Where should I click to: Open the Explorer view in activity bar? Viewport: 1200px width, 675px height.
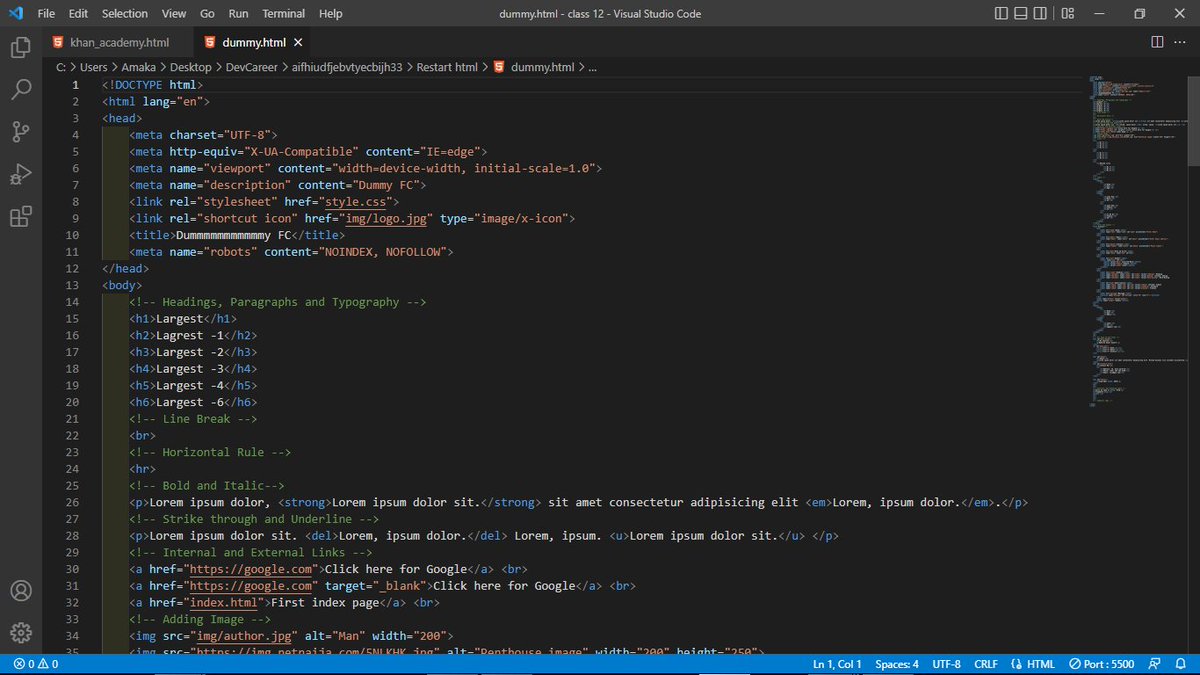pos(21,47)
